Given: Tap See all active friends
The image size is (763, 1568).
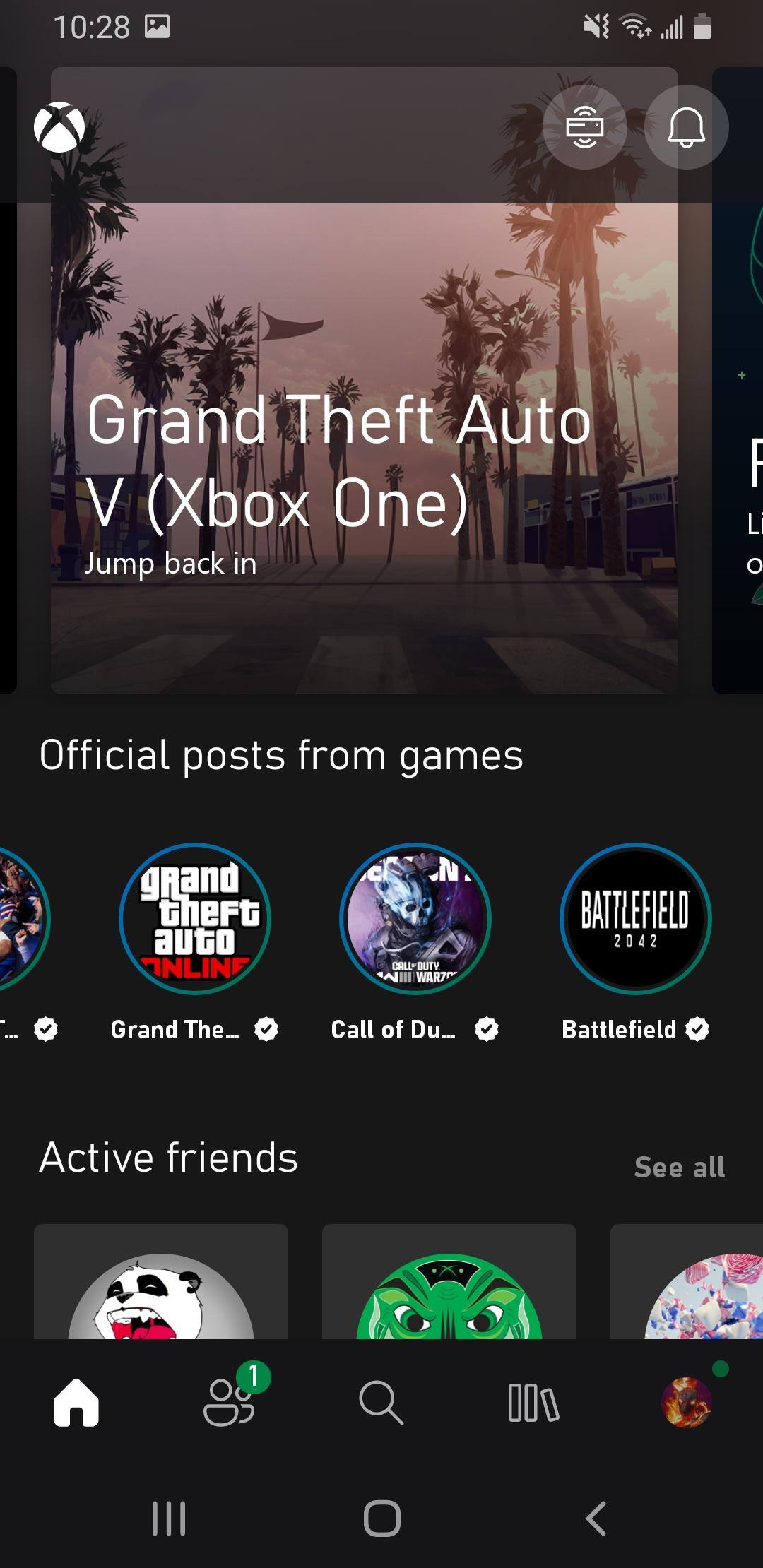Looking at the screenshot, I should 679,1168.
